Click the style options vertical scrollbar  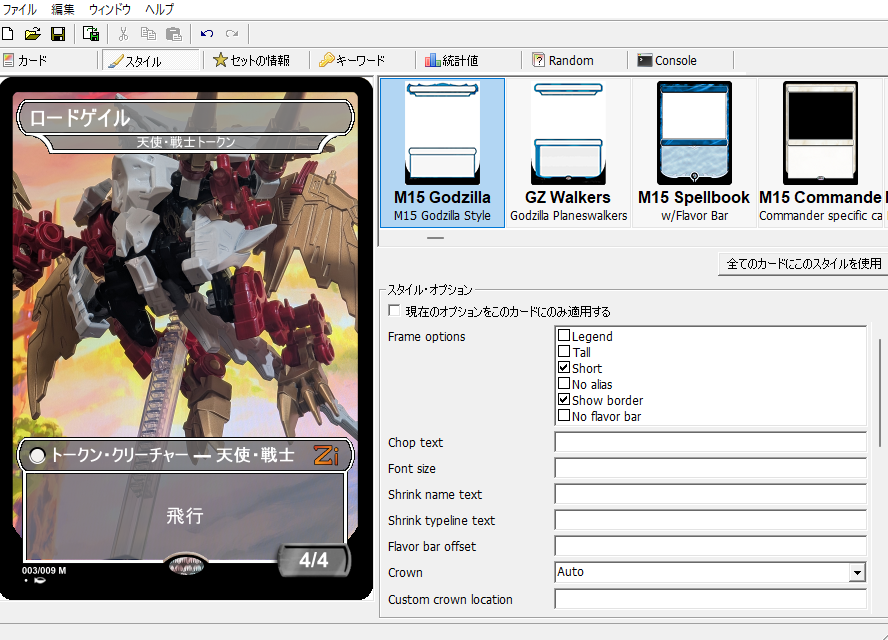(x=880, y=390)
